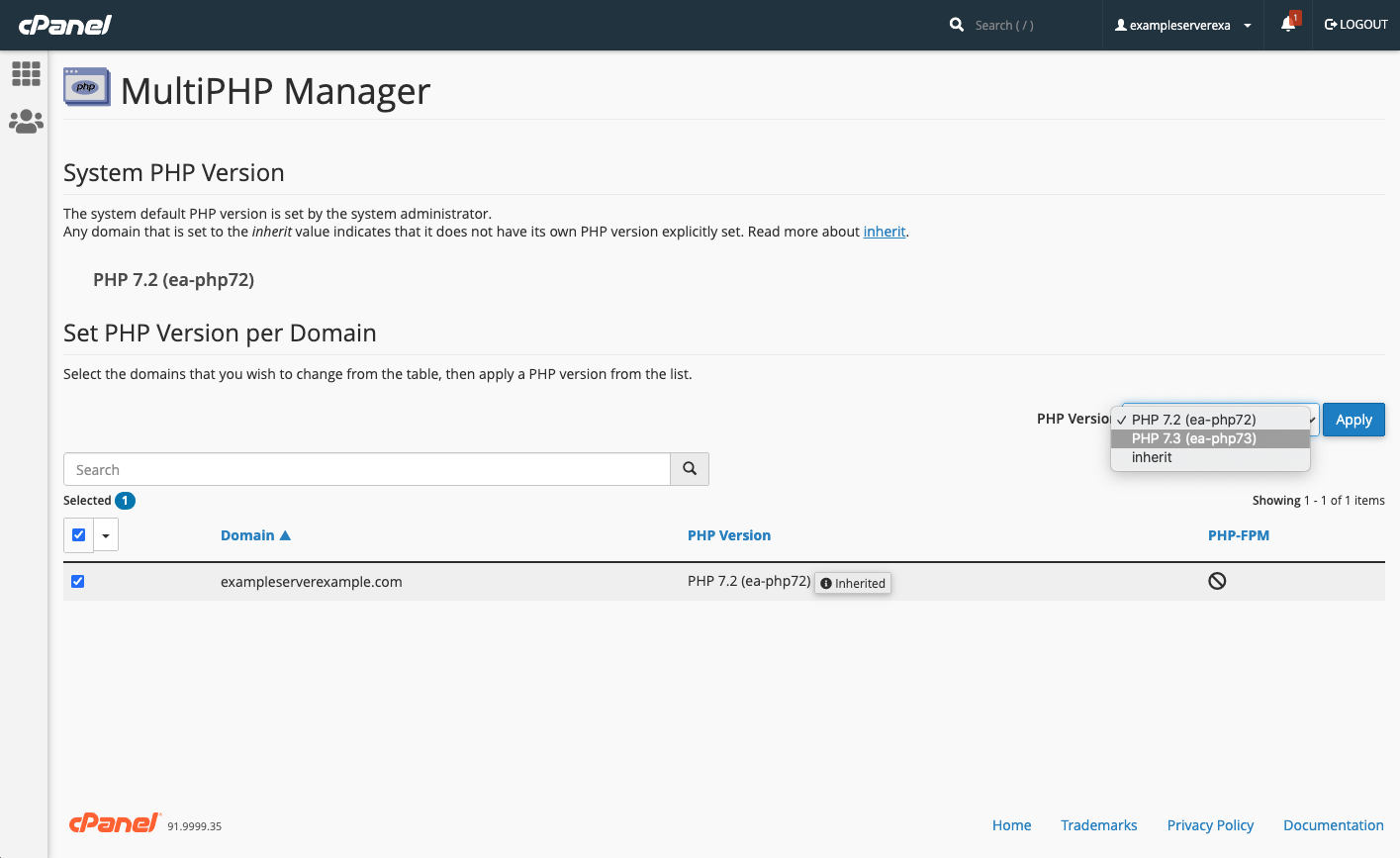Choose PHP 7.2 (ea-php72) option
Screen dimensions: 1400x858
(x=1211, y=420)
